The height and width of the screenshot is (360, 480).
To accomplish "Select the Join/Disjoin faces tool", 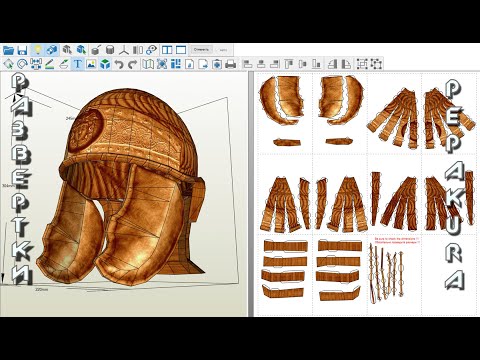I will 36,64.
